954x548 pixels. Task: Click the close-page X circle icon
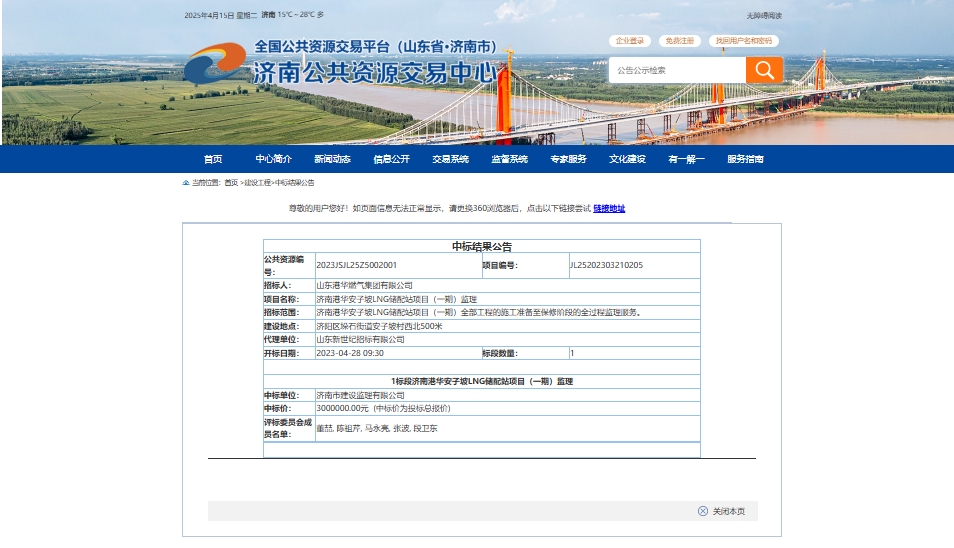click(703, 511)
